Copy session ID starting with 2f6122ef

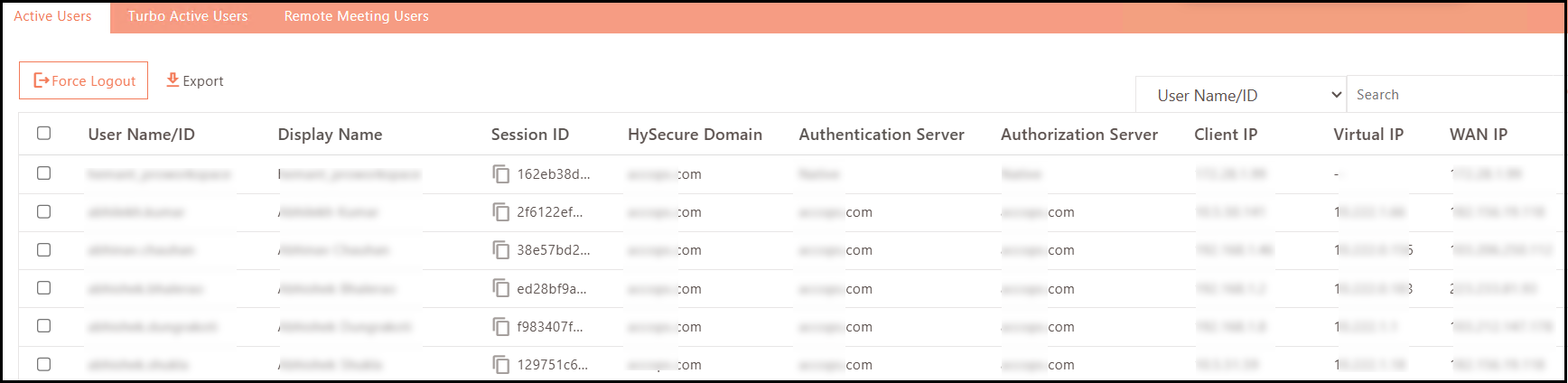[500, 211]
